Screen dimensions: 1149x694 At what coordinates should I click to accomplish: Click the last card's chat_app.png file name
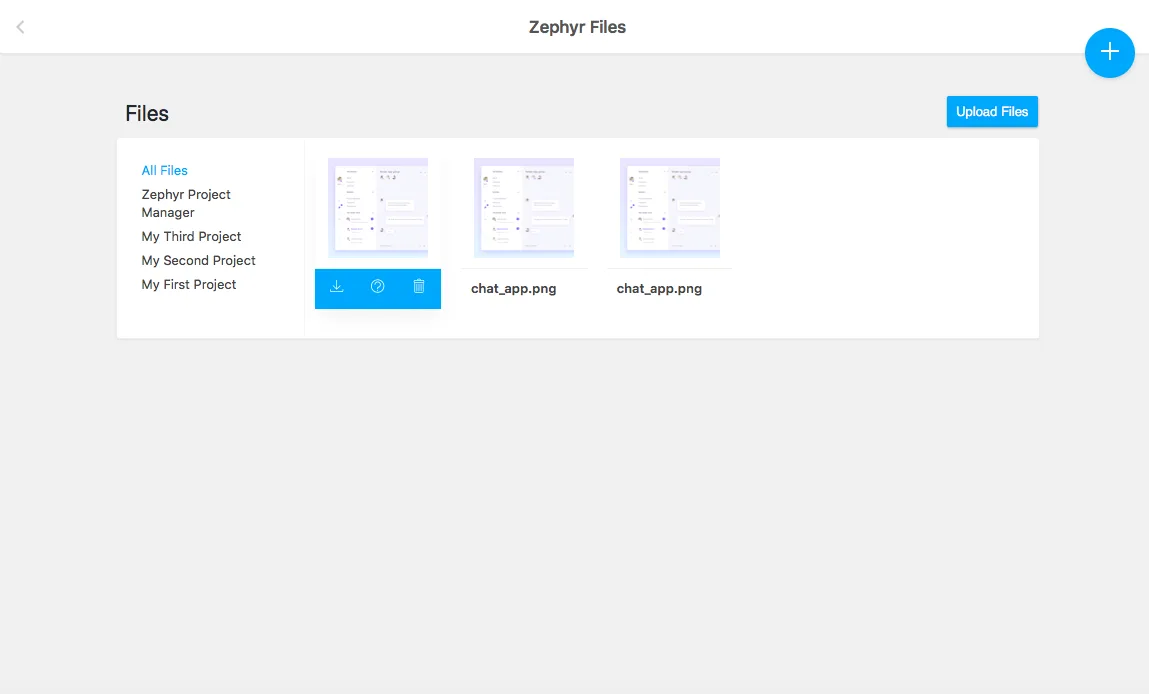660,289
